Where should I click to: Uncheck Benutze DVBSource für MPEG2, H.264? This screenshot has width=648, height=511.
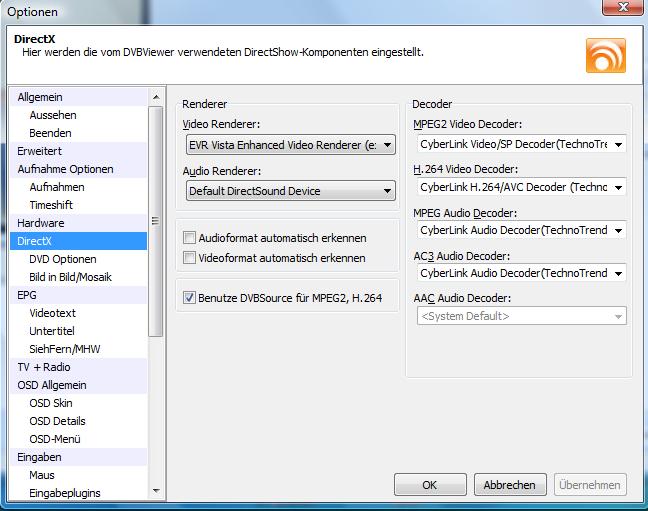pyautogui.click(x=190, y=297)
